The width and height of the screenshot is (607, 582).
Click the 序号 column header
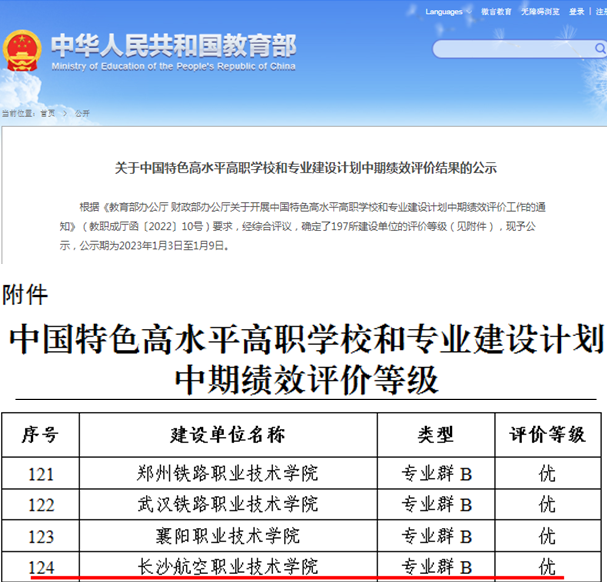pyautogui.click(x=41, y=435)
